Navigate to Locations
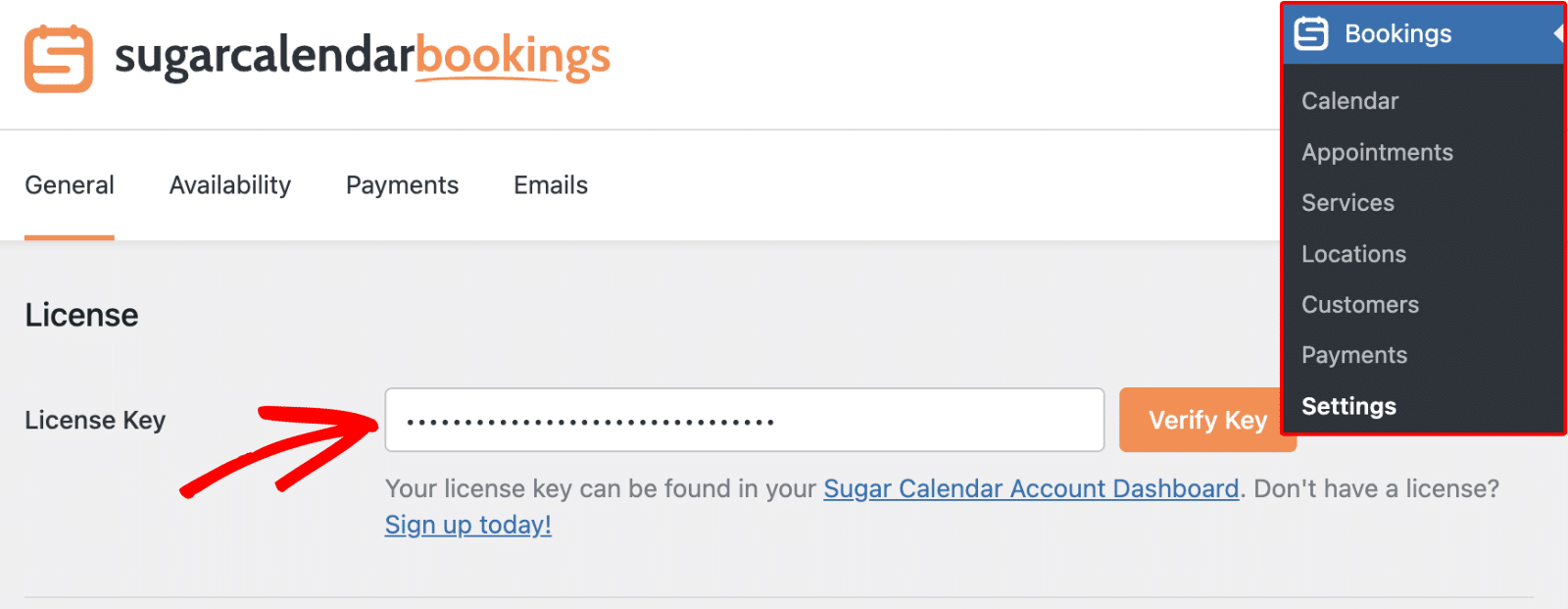Image resolution: width=1568 pixels, height=609 pixels. 1352,254
